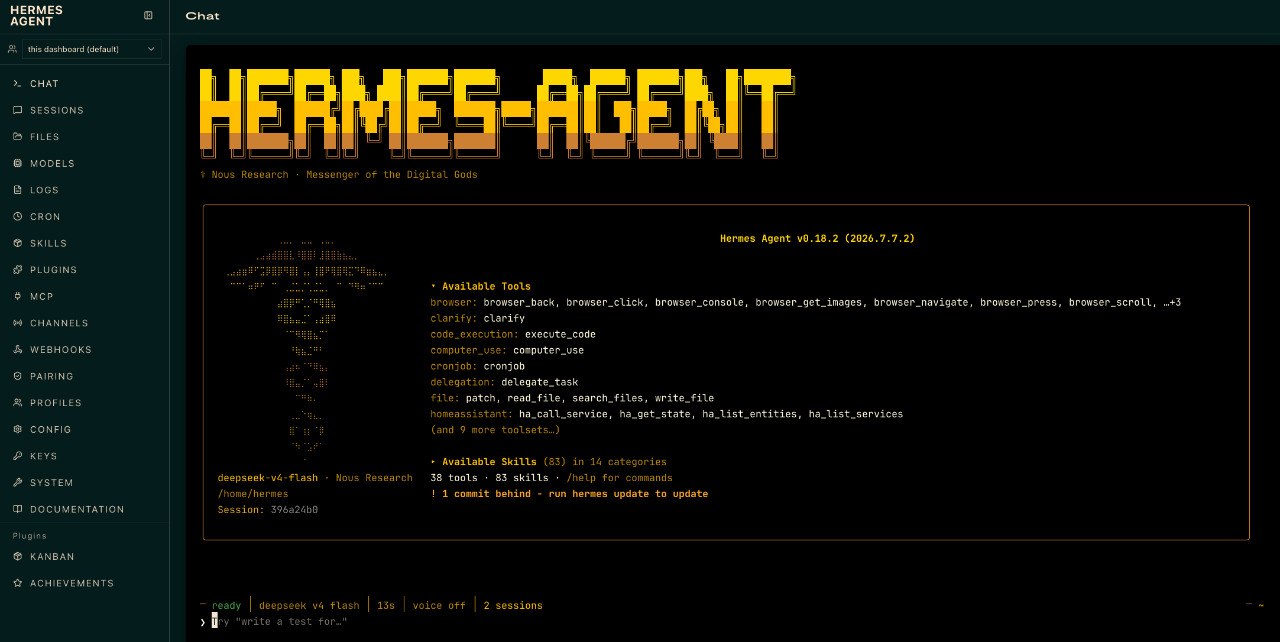Open the Achievements plugin

[x=85, y=583]
